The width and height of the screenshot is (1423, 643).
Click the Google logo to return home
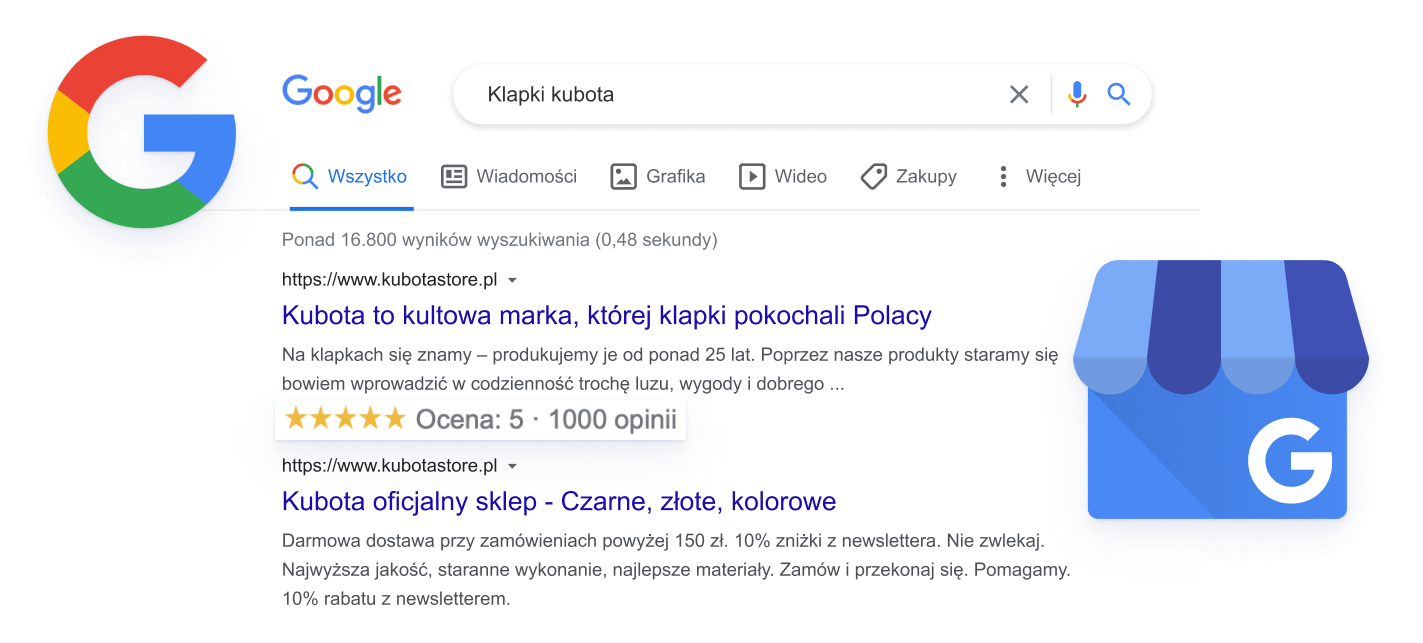pyautogui.click(x=341, y=94)
